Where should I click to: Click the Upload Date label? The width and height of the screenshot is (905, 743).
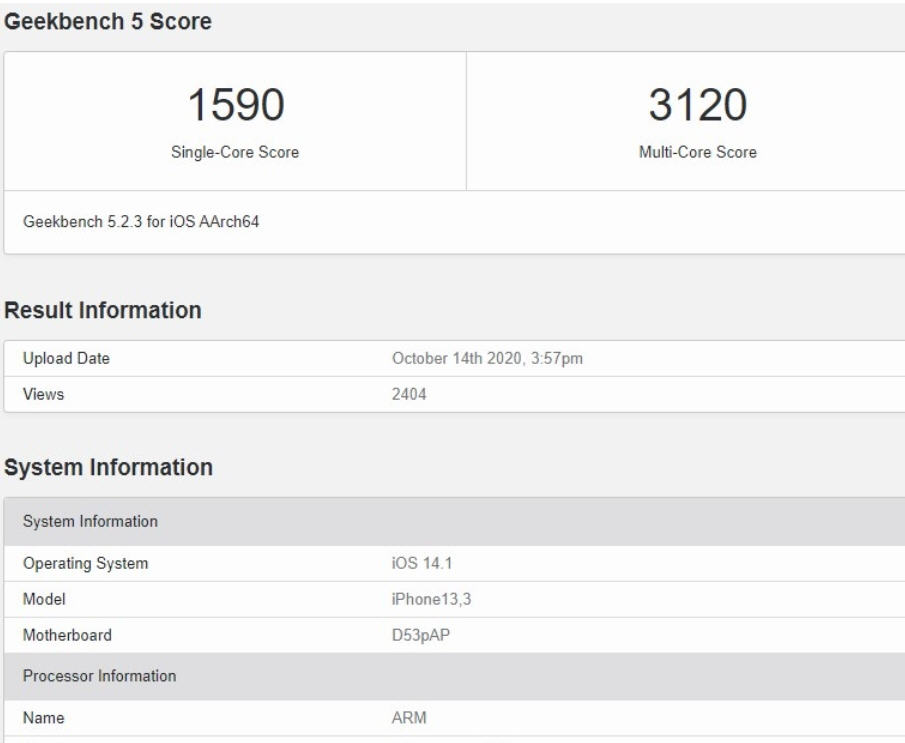click(66, 359)
